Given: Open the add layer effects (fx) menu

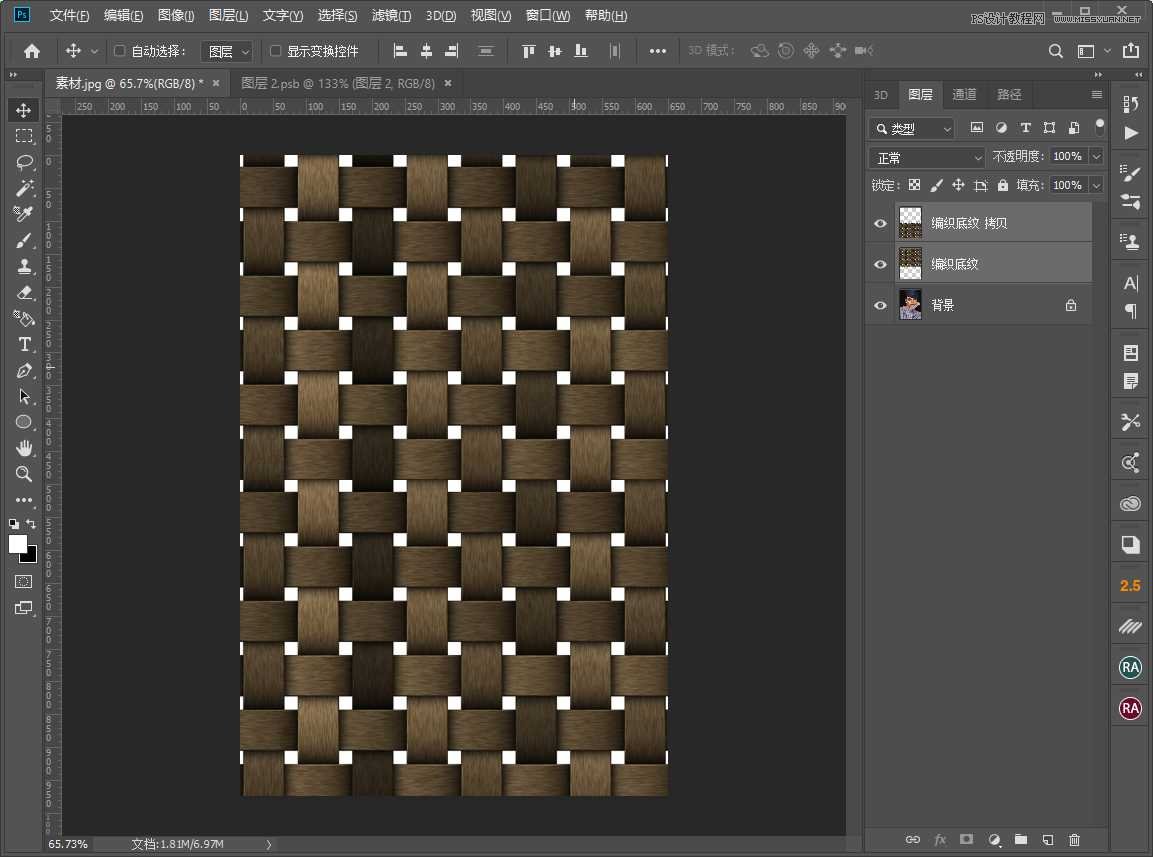Looking at the screenshot, I should [x=939, y=840].
